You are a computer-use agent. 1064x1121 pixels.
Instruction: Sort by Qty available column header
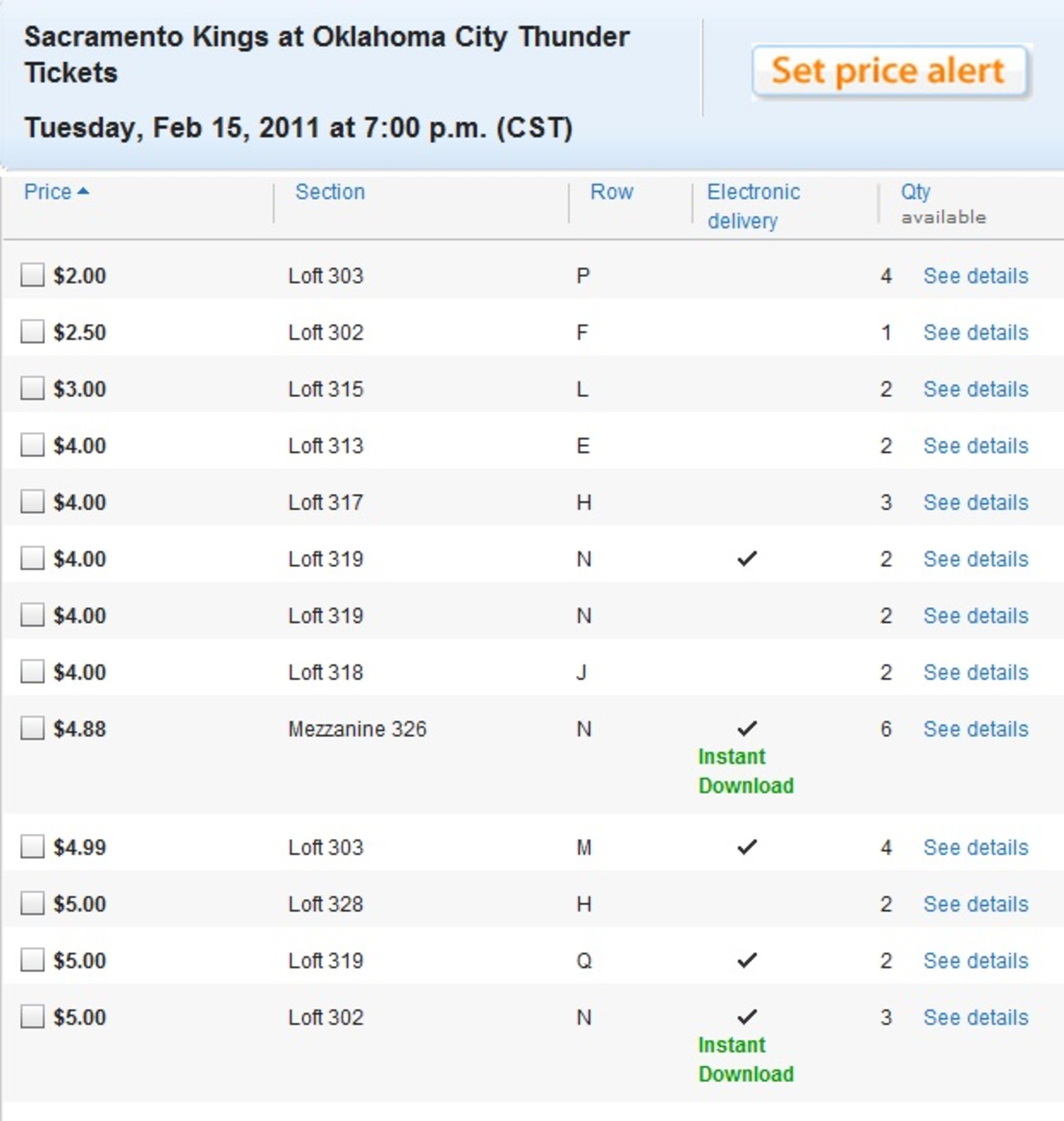tap(943, 204)
